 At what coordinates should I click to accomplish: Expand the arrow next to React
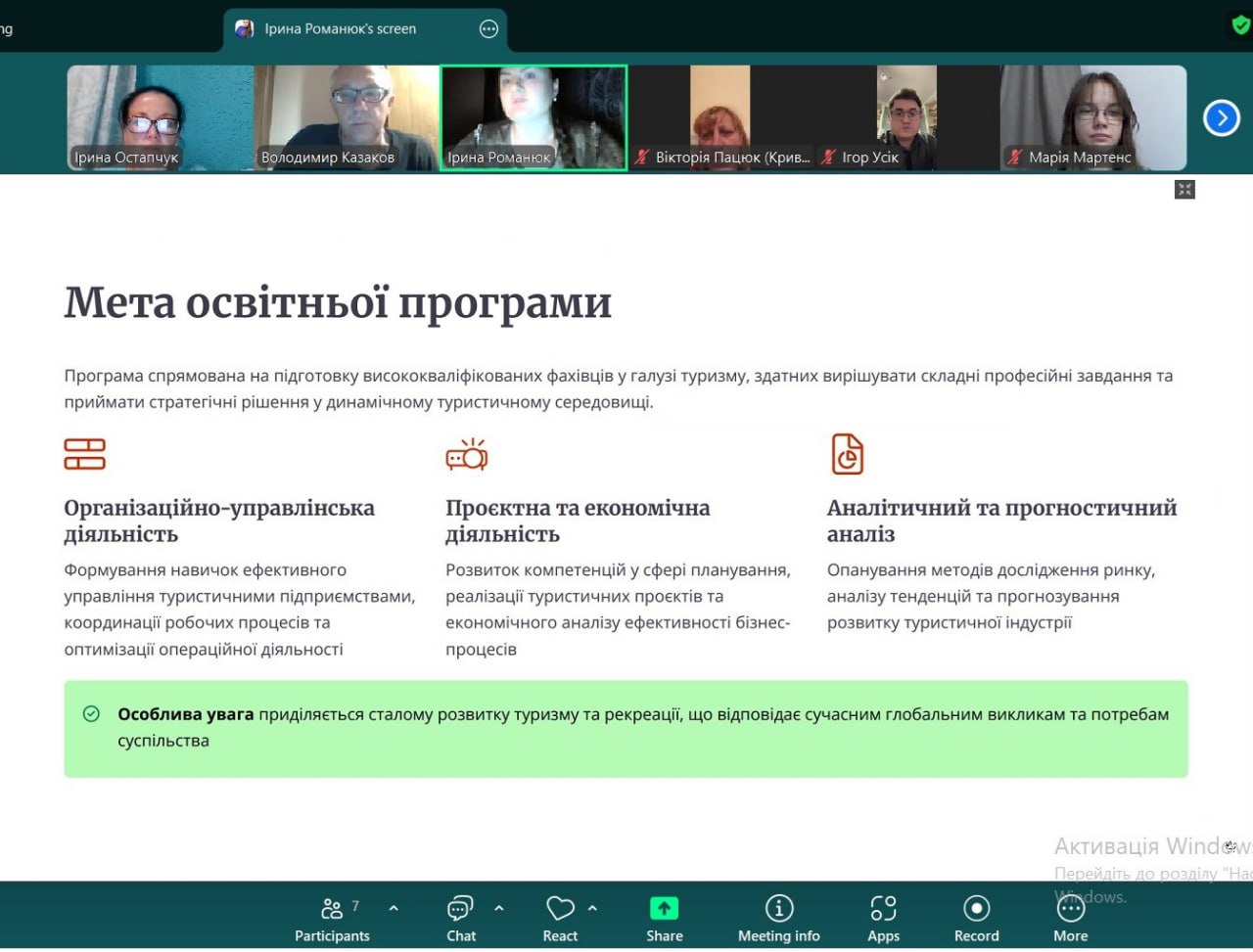tap(592, 908)
